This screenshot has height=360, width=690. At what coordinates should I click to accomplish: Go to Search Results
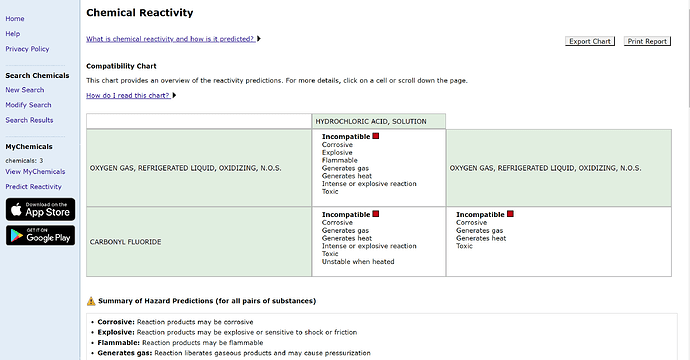tap(29, 120)
